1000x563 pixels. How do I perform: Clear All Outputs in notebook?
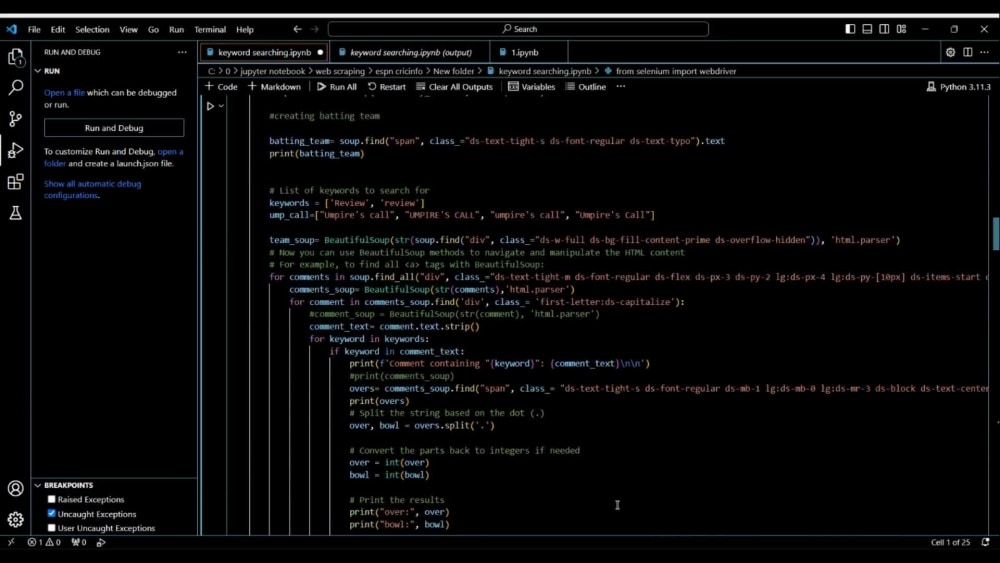click(454, 87)
